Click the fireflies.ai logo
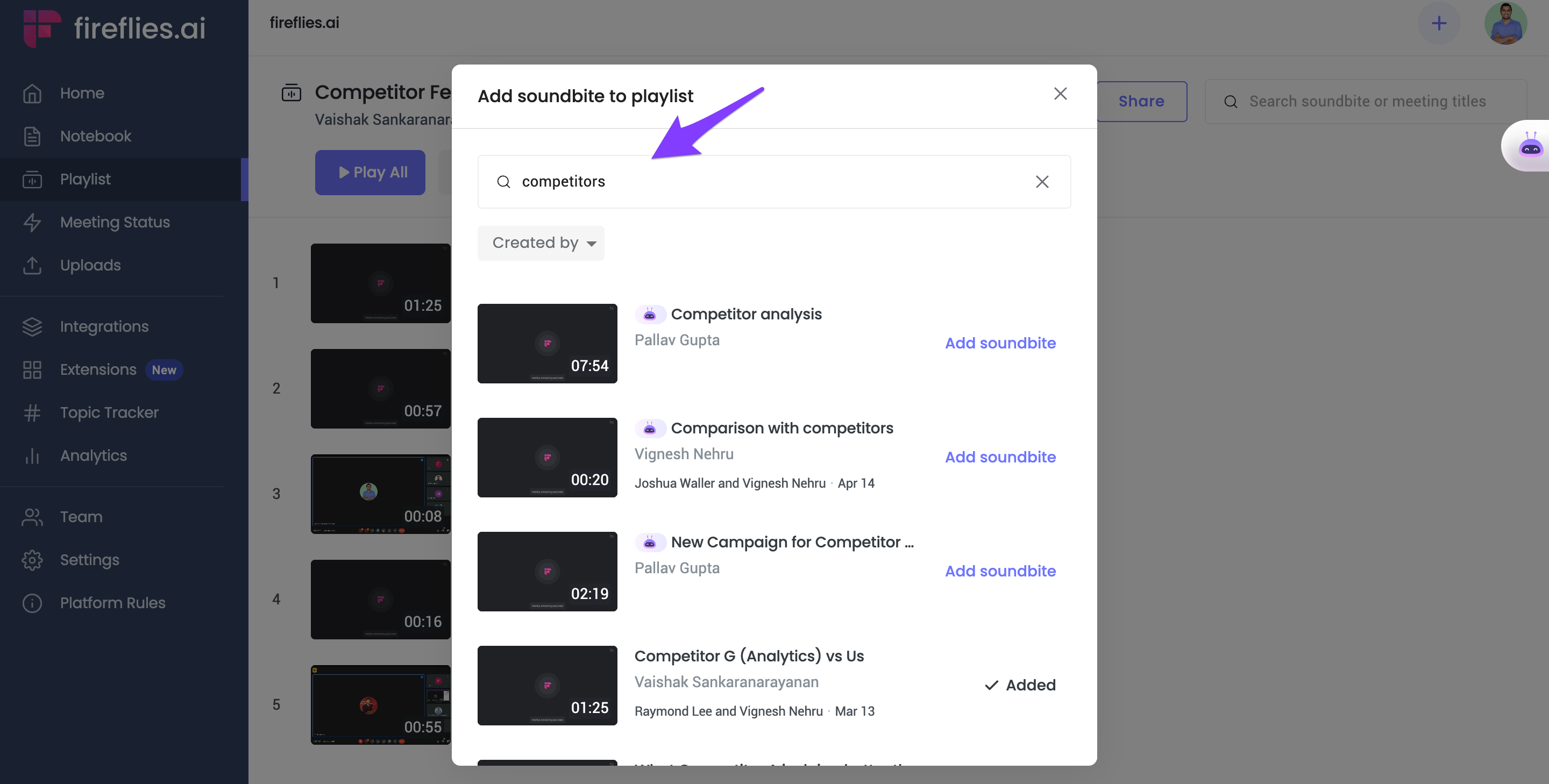Viewport: 1549px width, 784px height. (114, 28)
